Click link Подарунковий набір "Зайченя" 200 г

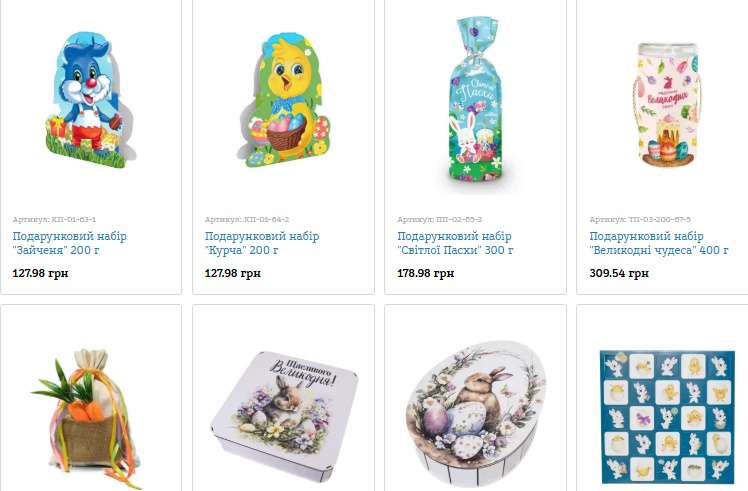70,243
